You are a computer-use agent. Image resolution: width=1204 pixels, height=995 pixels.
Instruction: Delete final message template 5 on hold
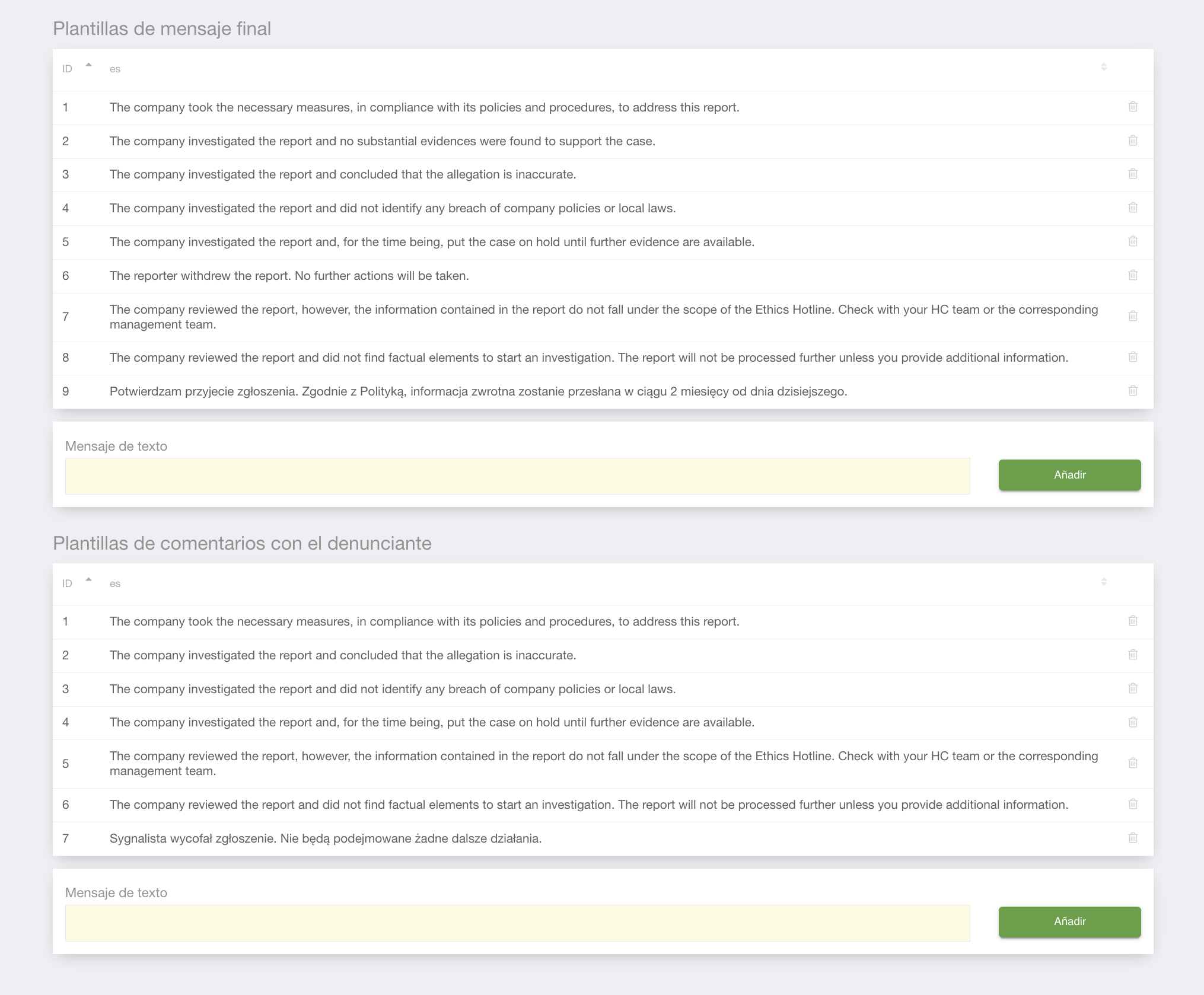point(1133,241)
